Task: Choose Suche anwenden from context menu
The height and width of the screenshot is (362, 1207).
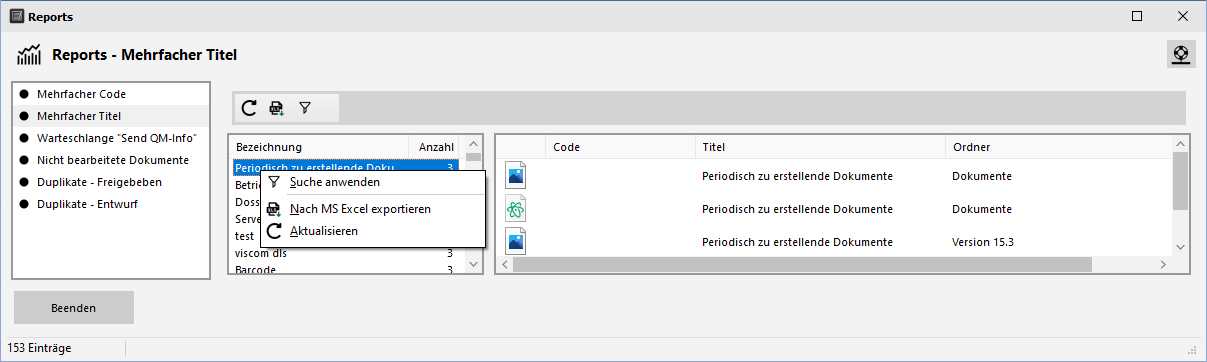Action: coord(372,182)
